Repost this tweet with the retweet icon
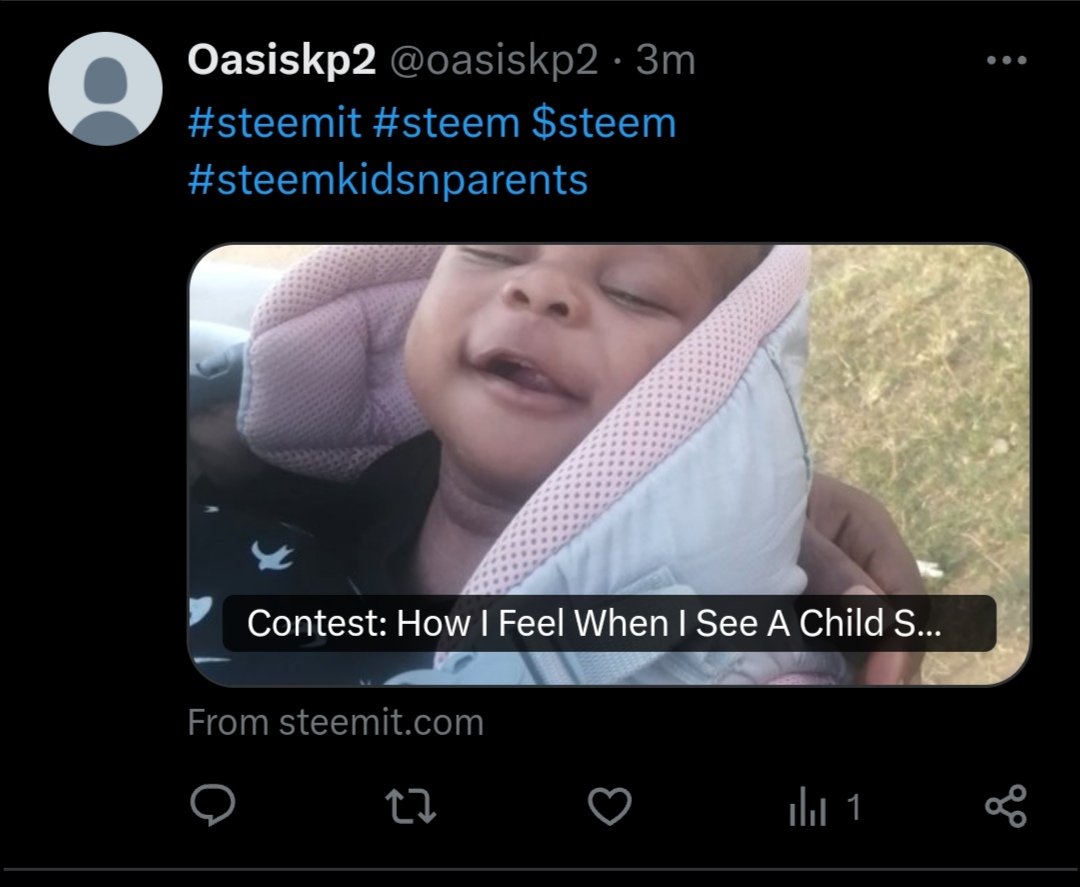1080x887 pixels. [411, 806]
